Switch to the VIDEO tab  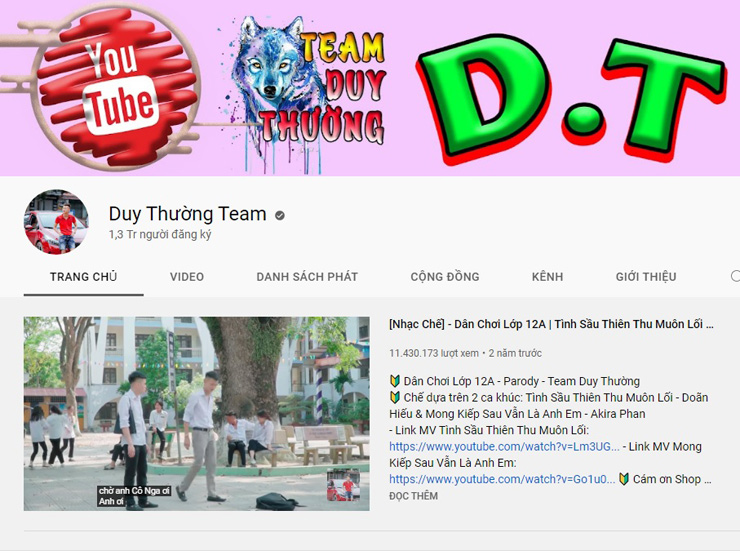click(x=187, y=277)
